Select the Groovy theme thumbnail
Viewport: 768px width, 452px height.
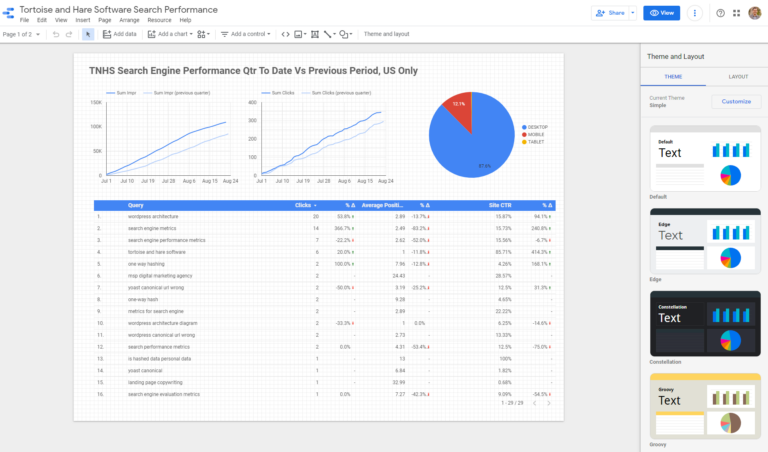705,406
